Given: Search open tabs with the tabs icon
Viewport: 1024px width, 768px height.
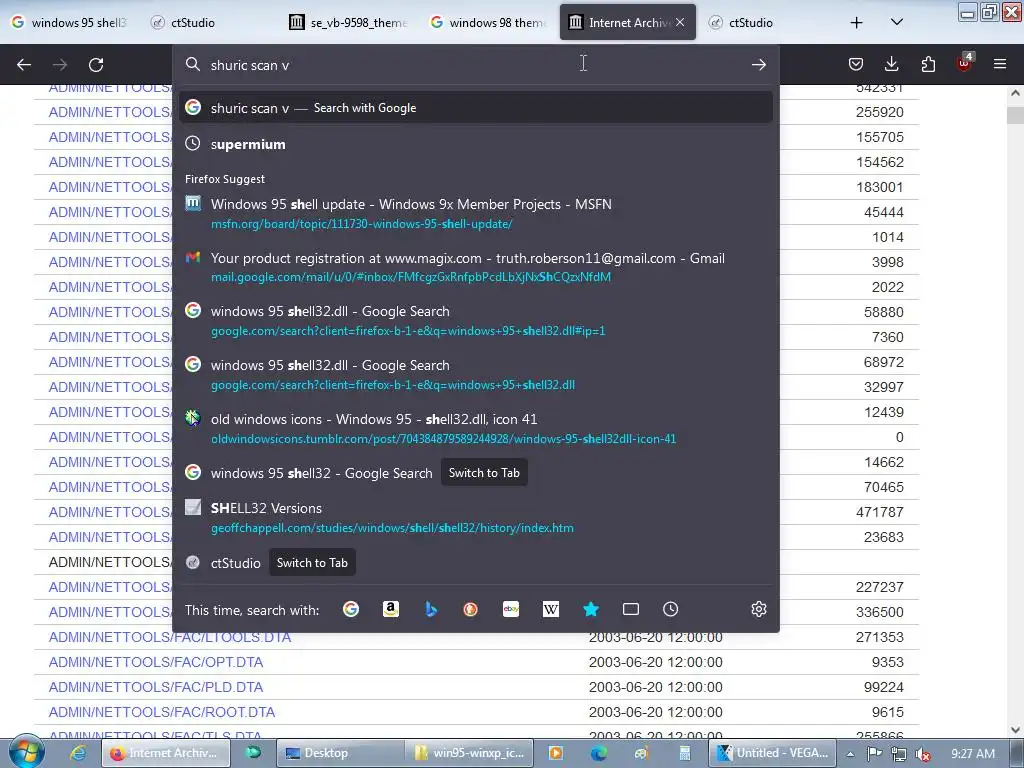Looking at the screenshot, I should tap(631, 609).
